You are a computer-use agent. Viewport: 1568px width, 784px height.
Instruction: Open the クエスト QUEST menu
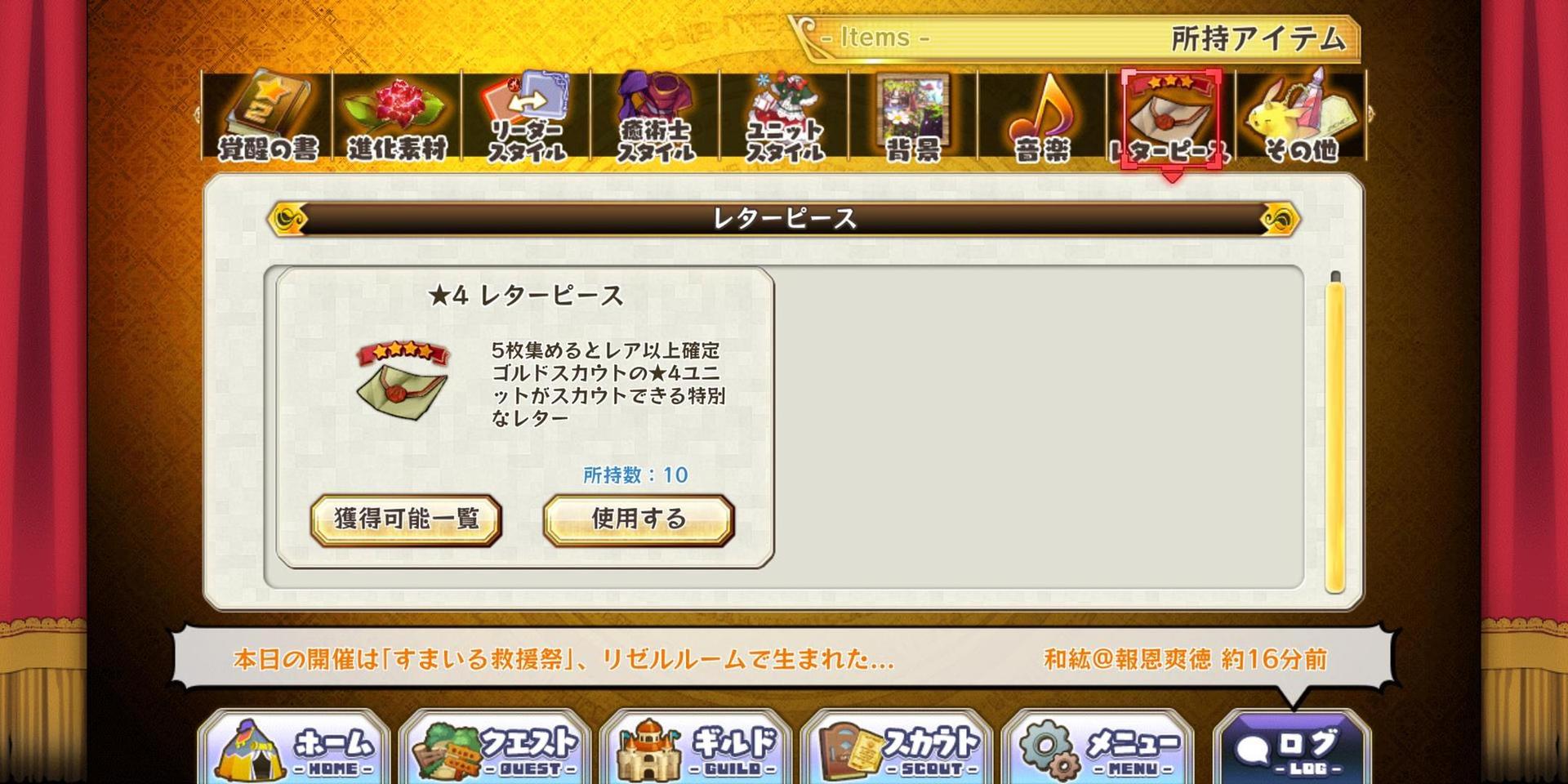tap(495, 748)
